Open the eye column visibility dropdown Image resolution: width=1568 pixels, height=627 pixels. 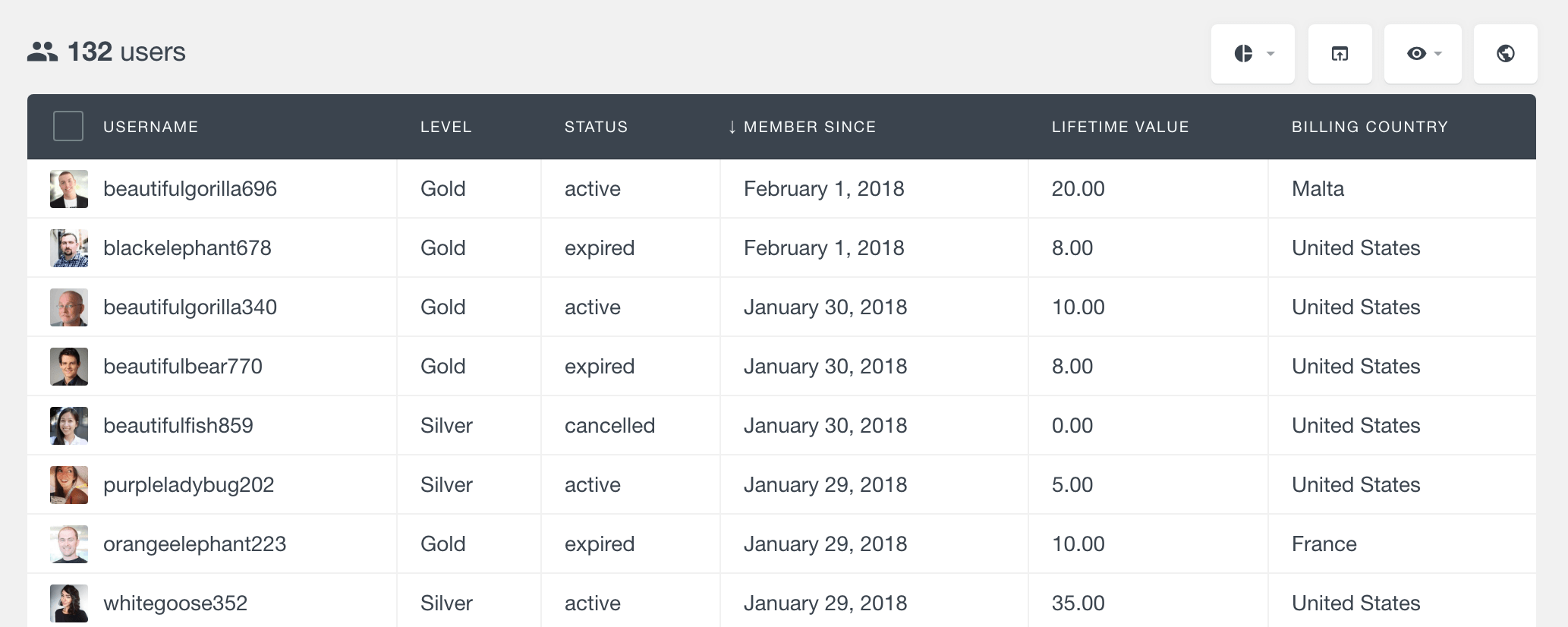tap(1422, 54)
